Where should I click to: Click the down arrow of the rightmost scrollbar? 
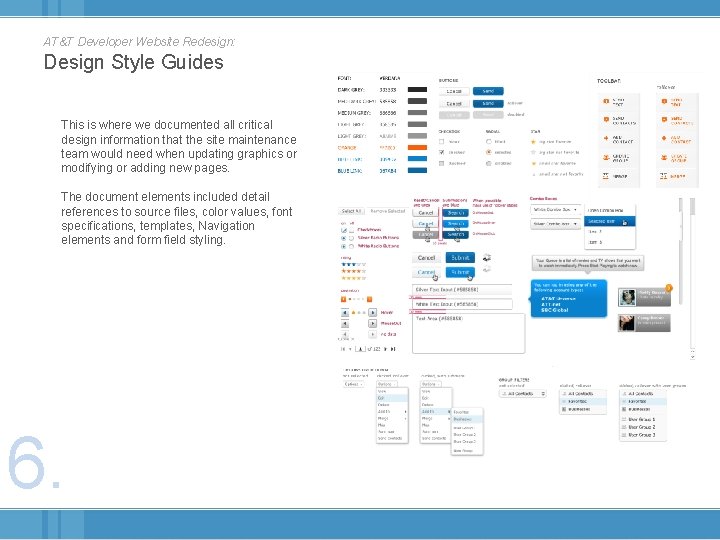692,356
